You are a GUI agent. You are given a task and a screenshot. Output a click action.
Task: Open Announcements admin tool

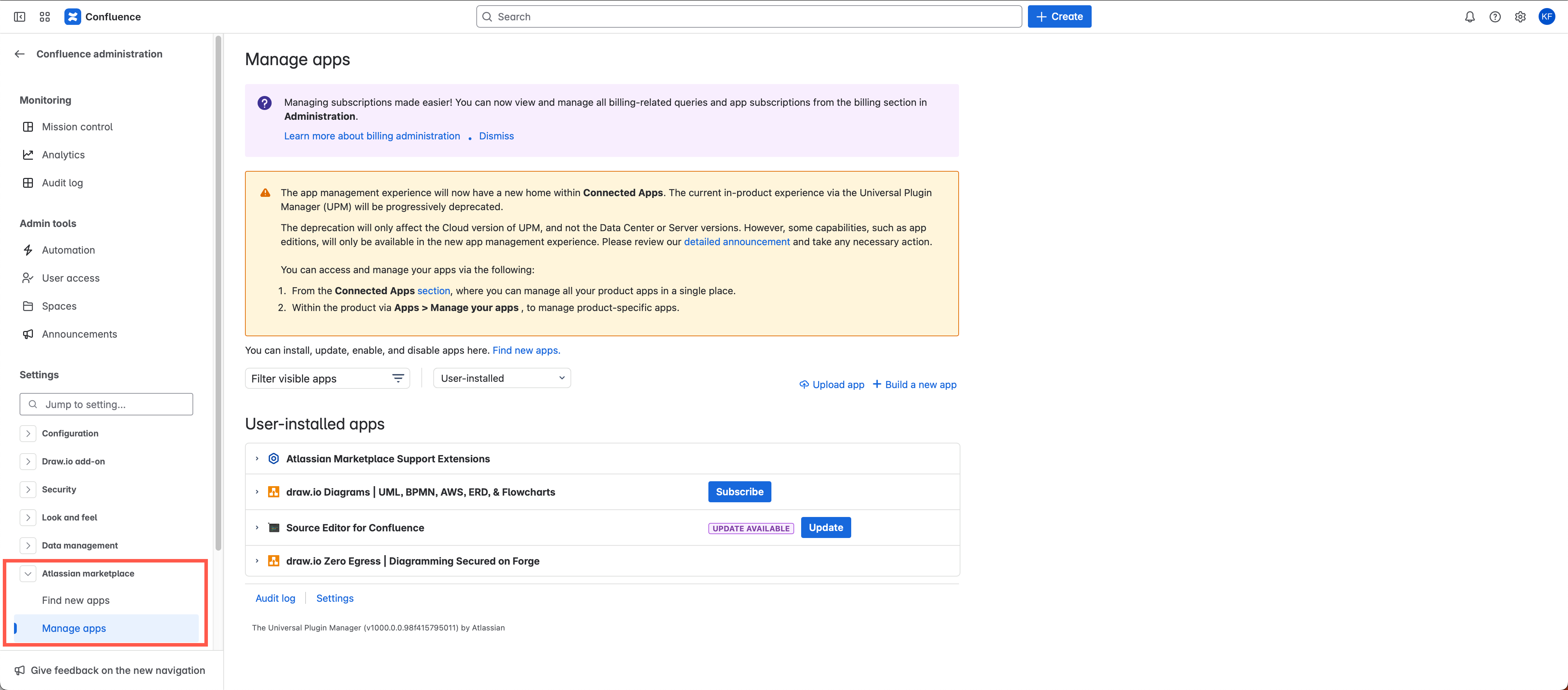click(x=79, y=334)
